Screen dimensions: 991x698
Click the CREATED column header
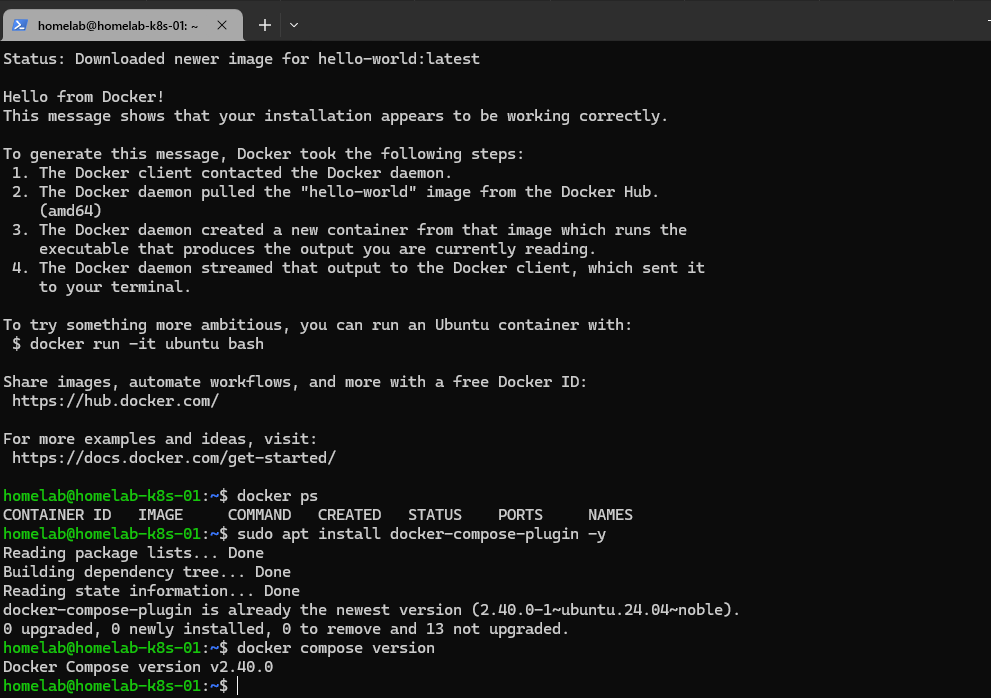pos(350,515)
